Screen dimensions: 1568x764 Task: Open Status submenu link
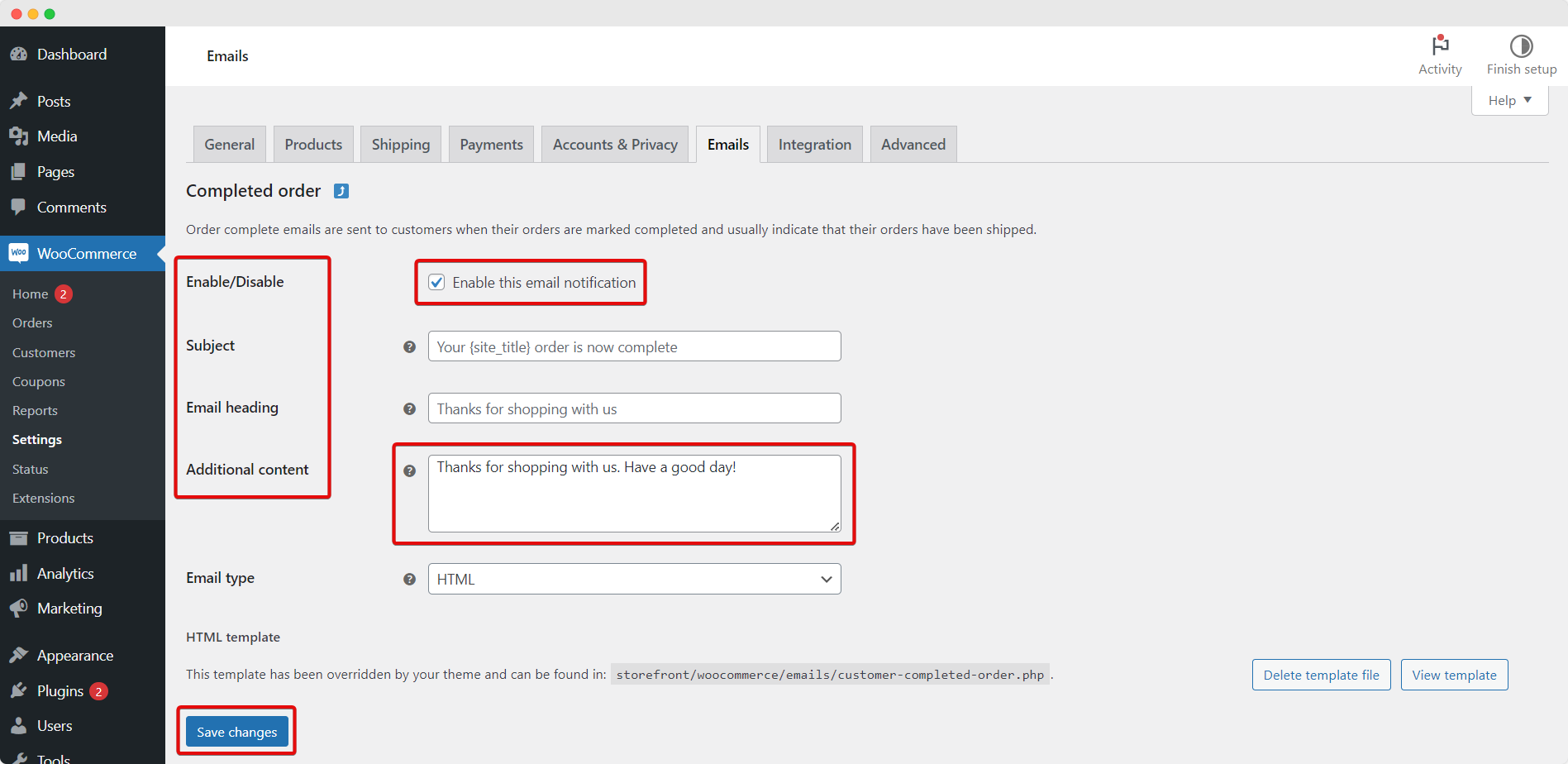[x=31, y=469]
